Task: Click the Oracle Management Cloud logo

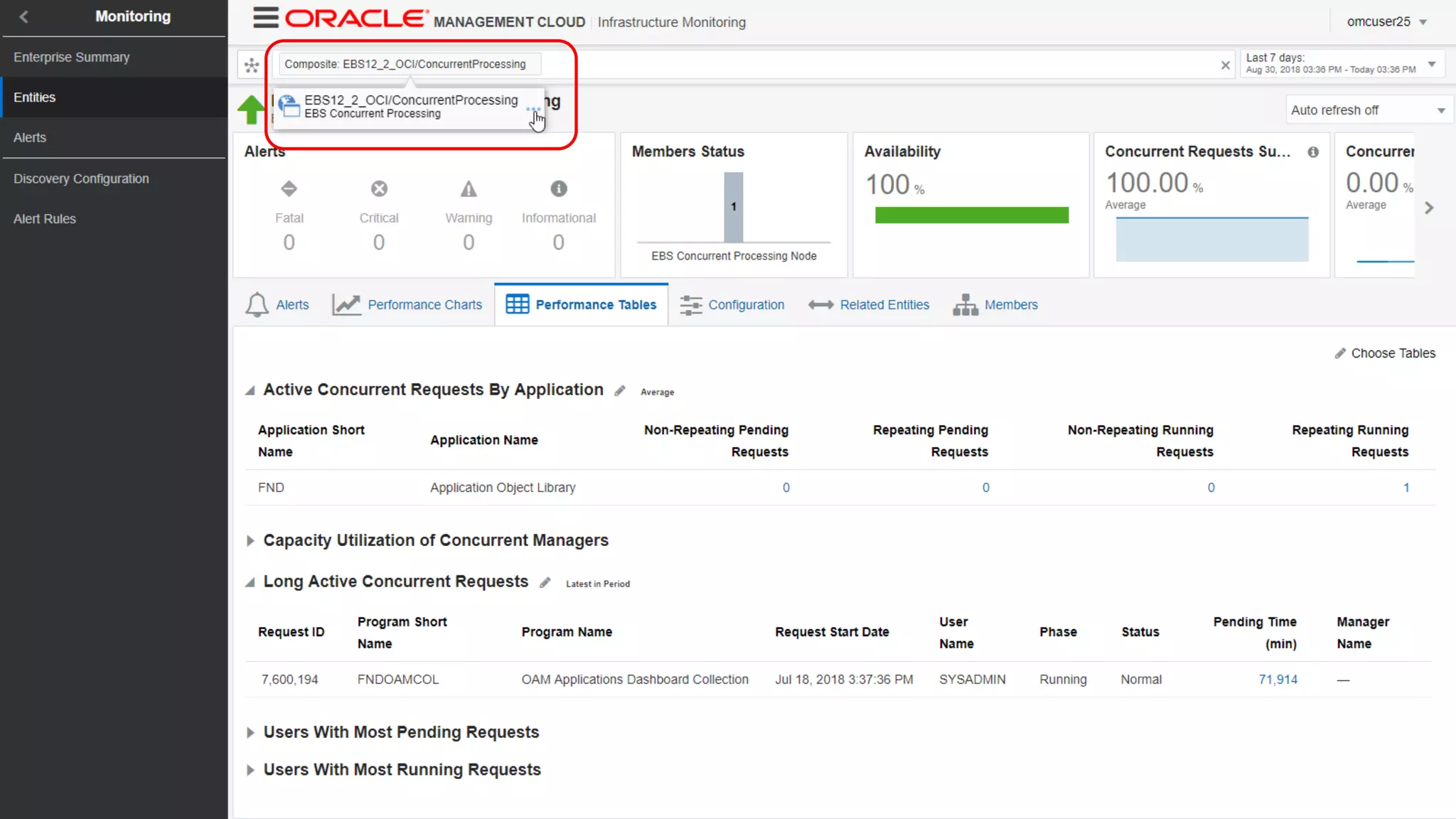Action: [x=436, y=18]
